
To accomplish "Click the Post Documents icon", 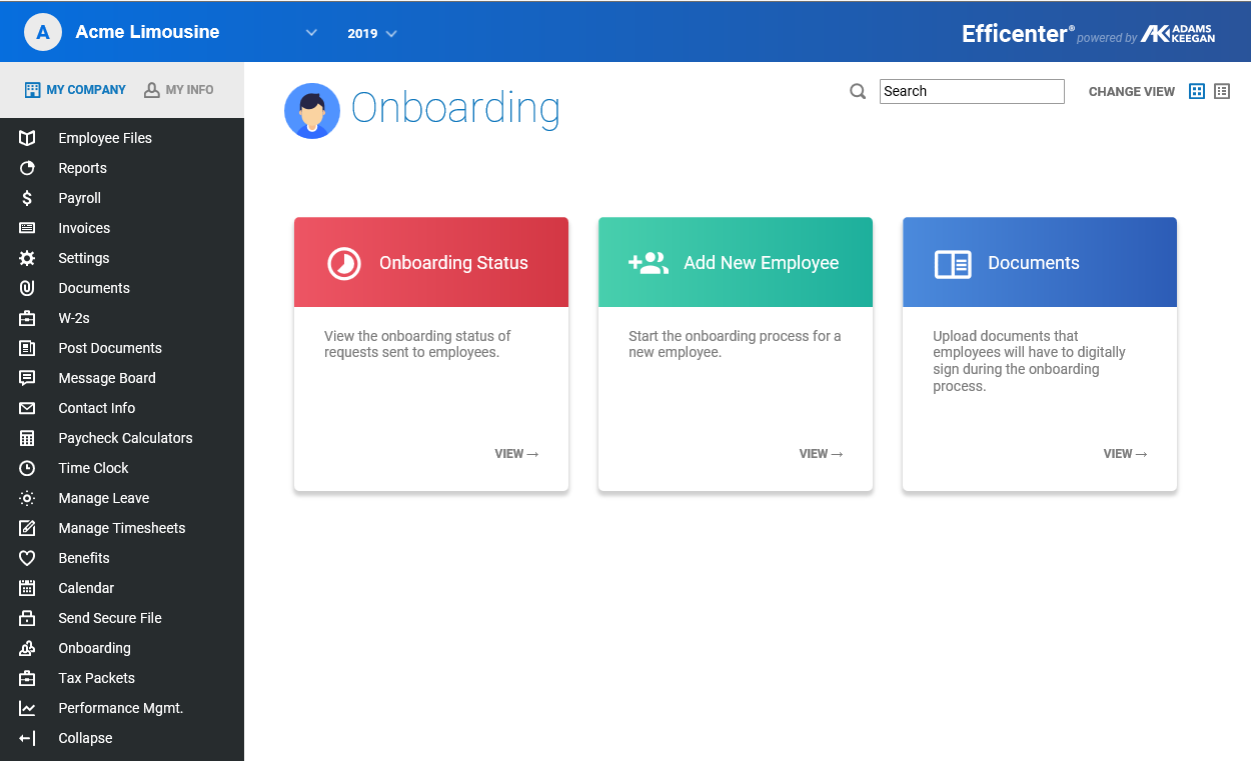I will pyautogui.click(x=27, y=348).
